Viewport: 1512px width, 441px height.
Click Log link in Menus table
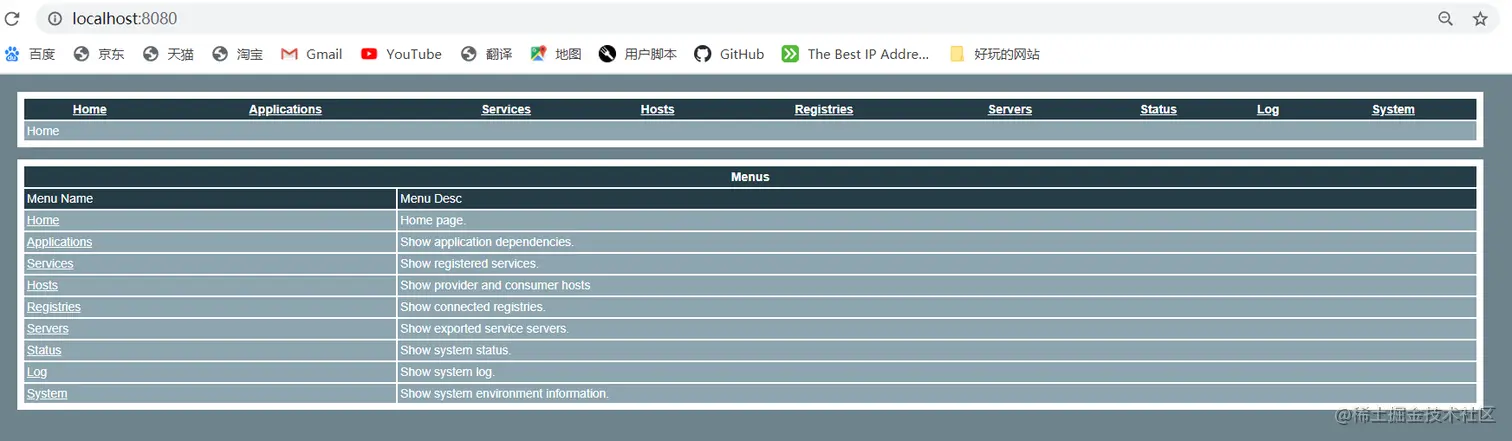click(37, 372)
